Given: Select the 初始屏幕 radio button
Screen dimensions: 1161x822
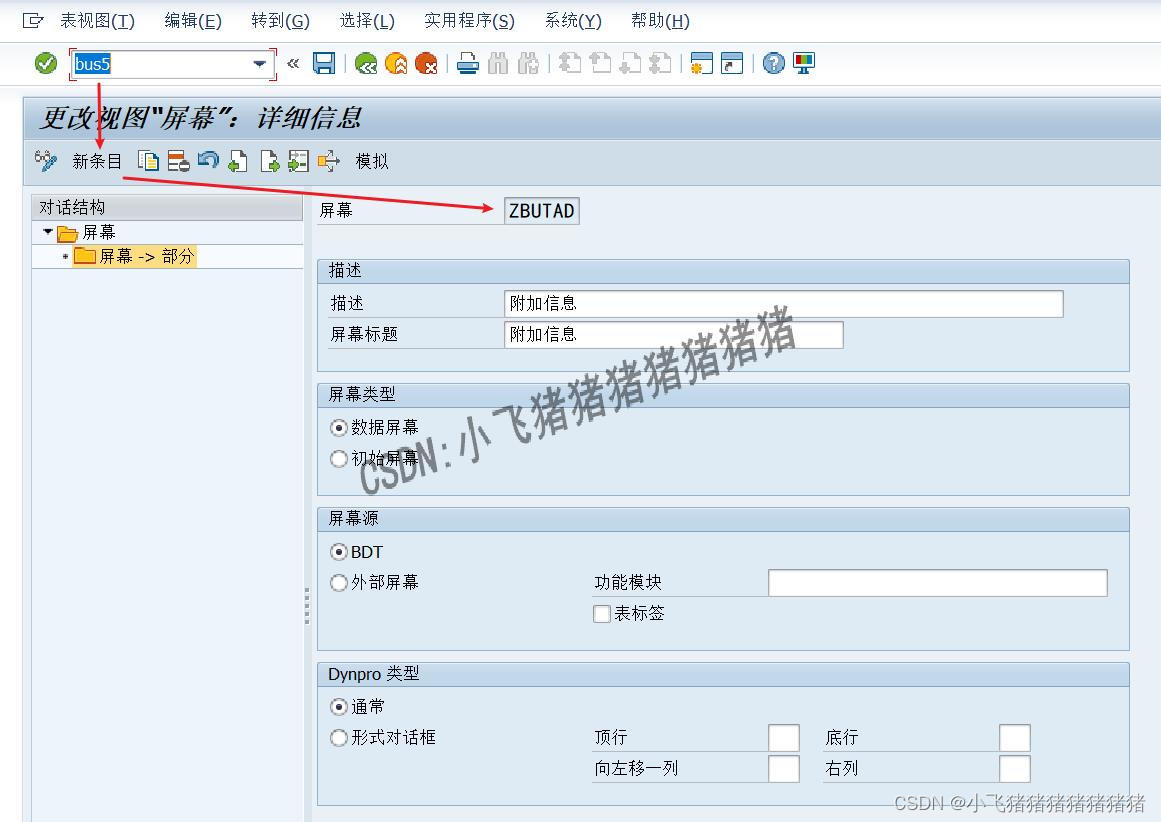Looking at the screenshot, I should [x=338, y=459].
